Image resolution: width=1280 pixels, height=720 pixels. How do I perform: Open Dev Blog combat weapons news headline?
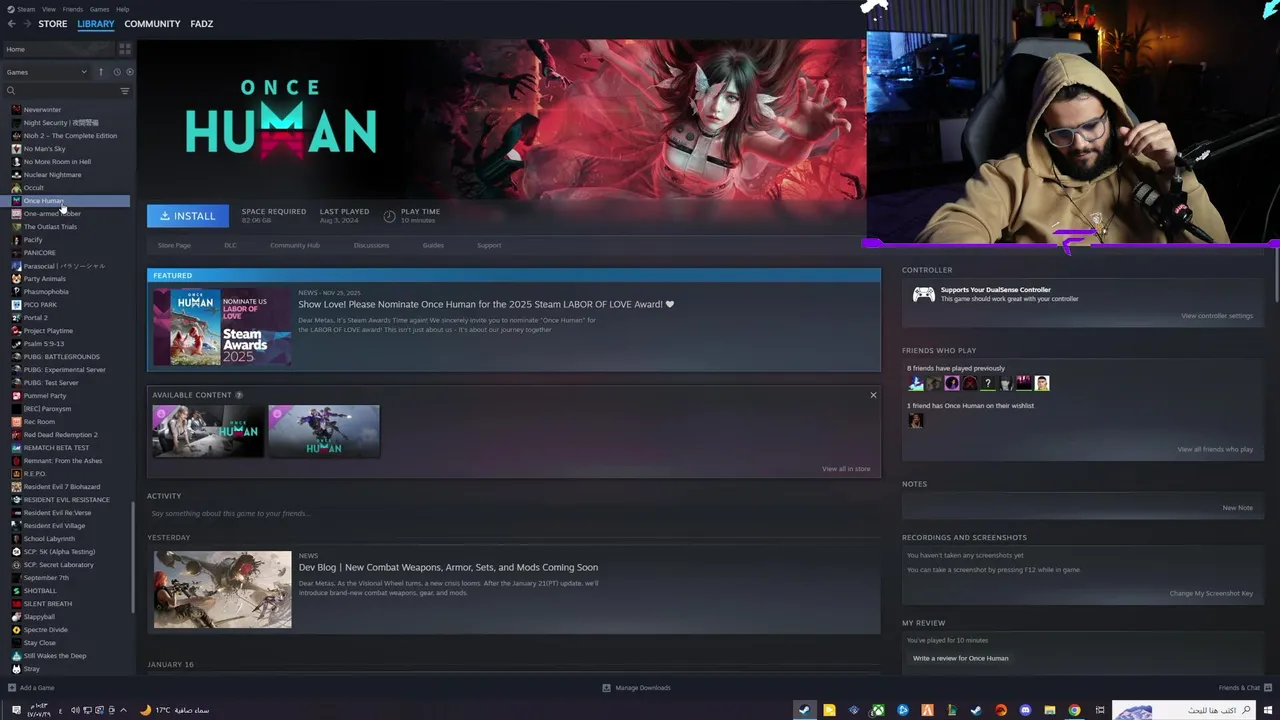coord(448,568)
